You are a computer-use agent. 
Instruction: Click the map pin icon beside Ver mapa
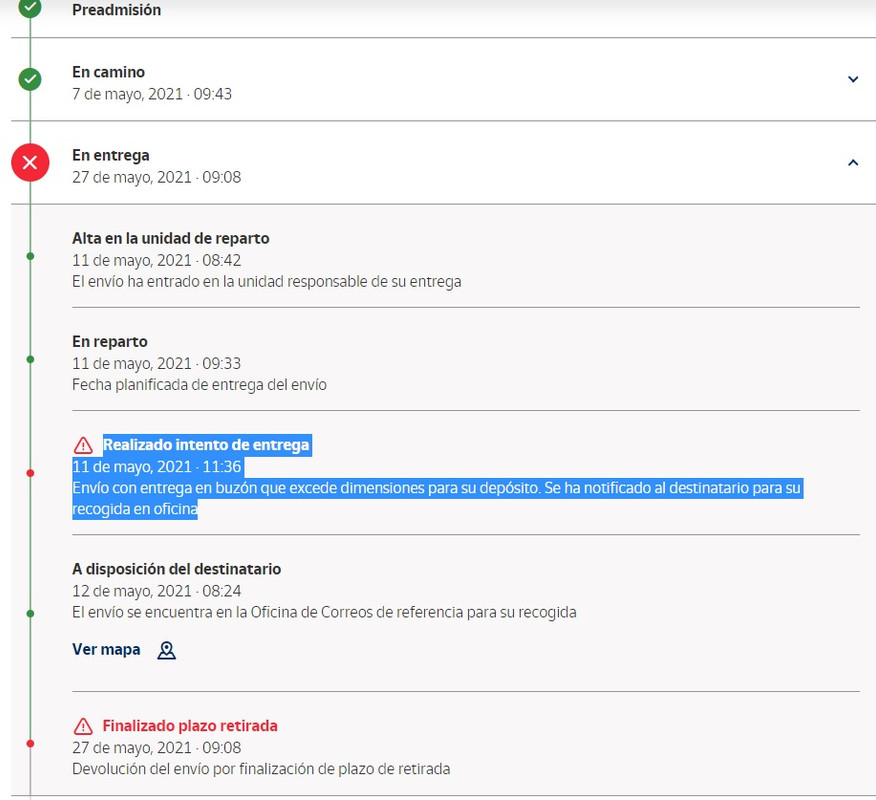click(x=166, y=650)
